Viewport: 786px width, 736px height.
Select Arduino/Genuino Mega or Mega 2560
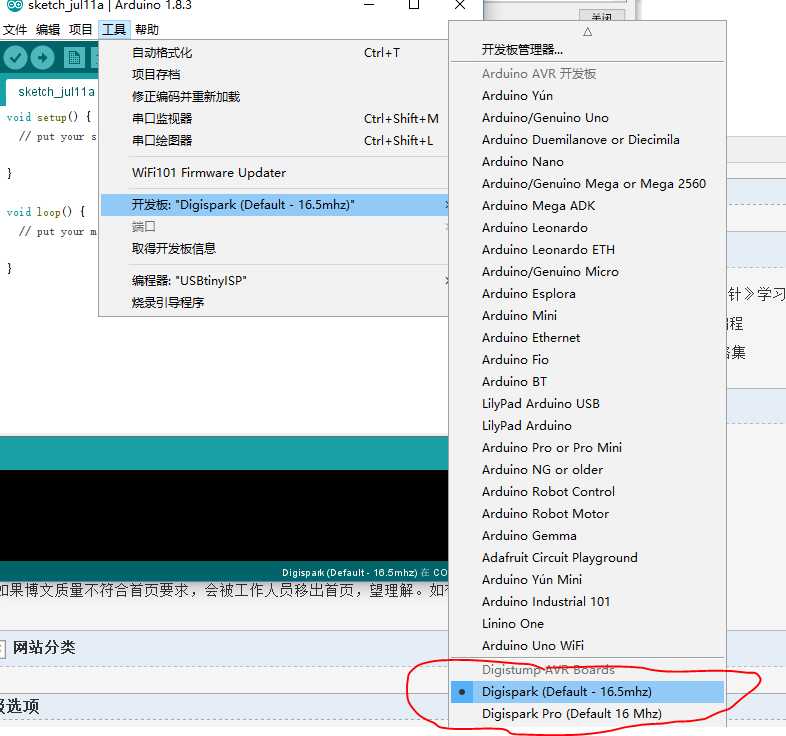coord(587,184)
